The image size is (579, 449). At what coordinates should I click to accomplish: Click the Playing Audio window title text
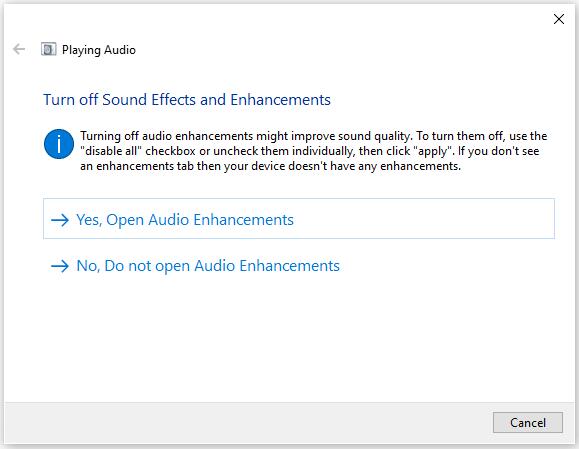tap(99, 50)
